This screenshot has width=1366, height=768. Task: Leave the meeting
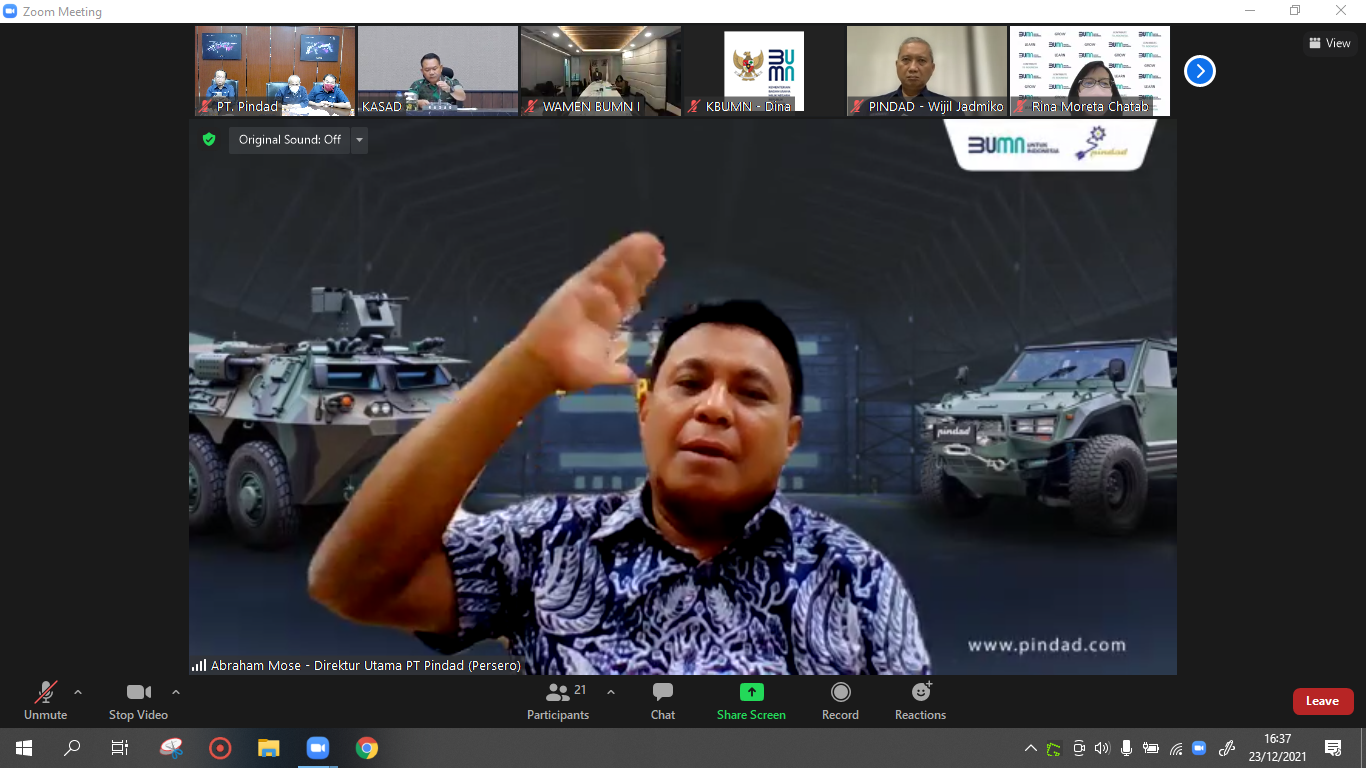(1322, 701)
